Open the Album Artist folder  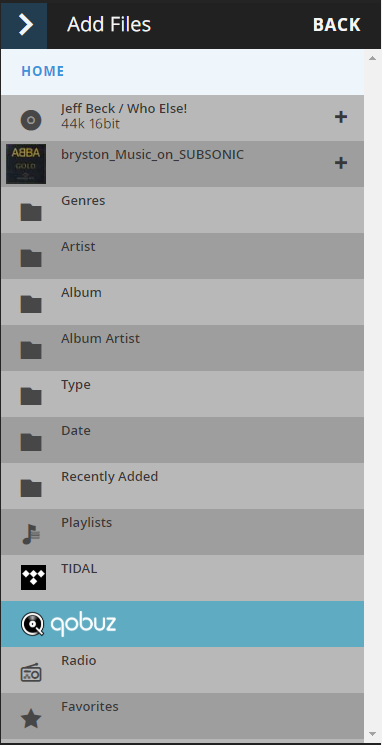(182, 348)
